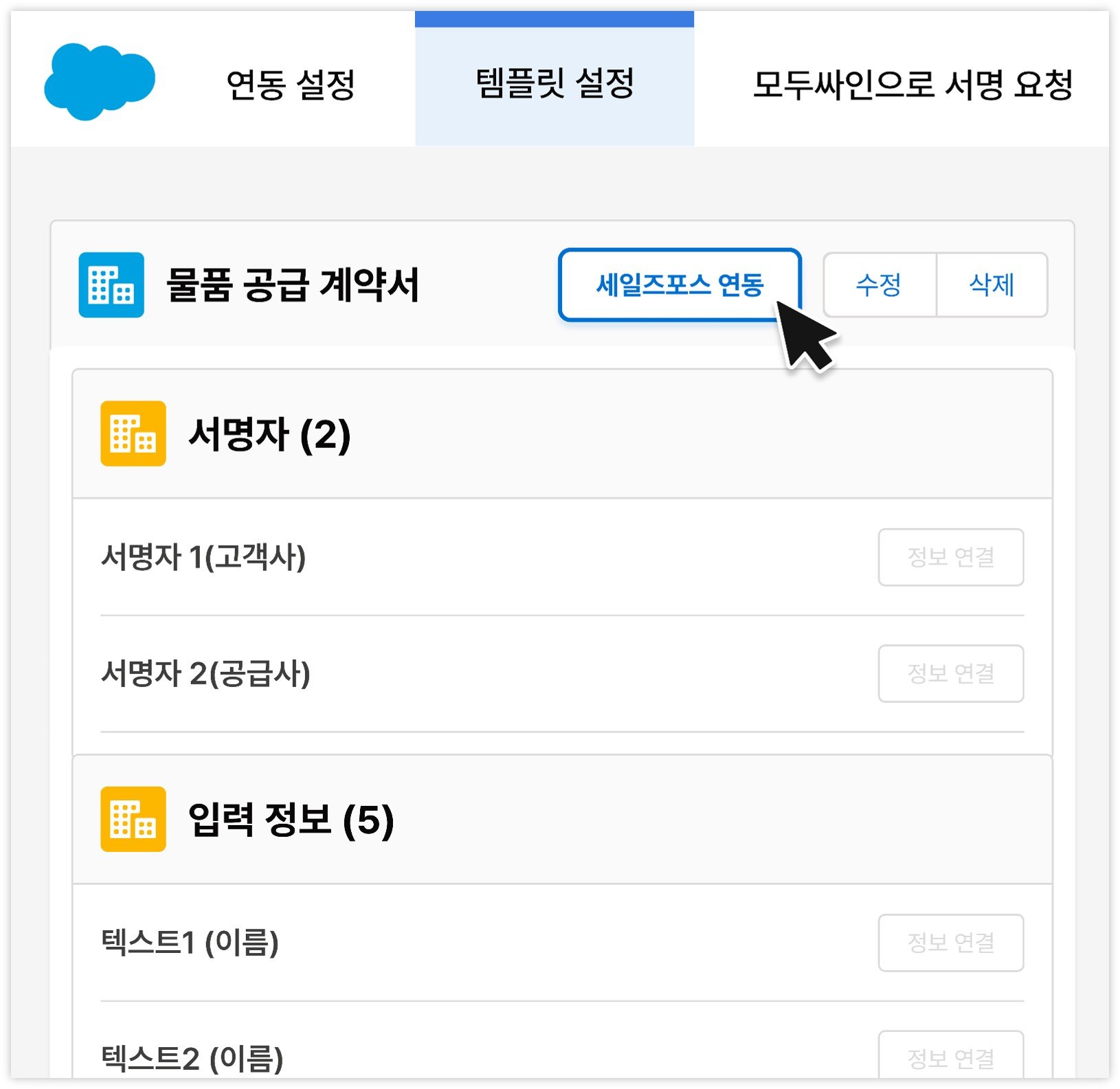
Task: Click the Salesforce cloud logo
Action: pyautogui.click(x=100, y=81)
